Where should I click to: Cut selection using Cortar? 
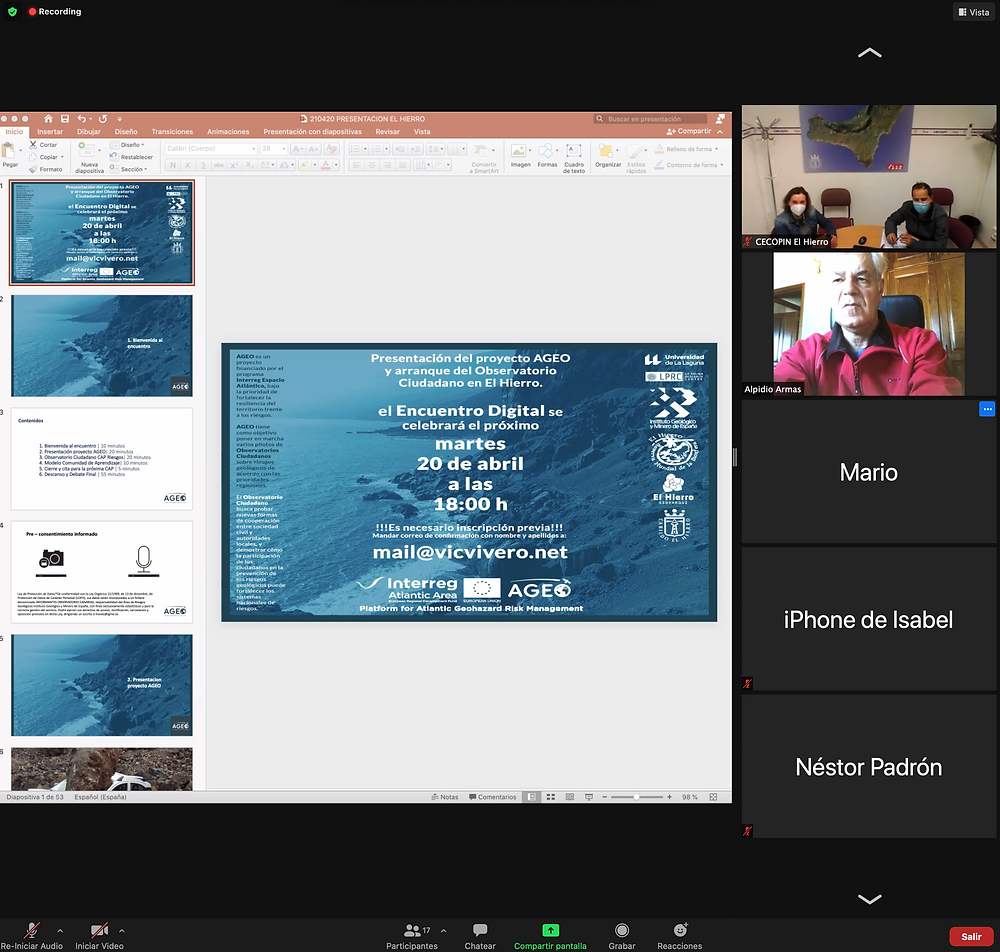[x=43, y=145]
